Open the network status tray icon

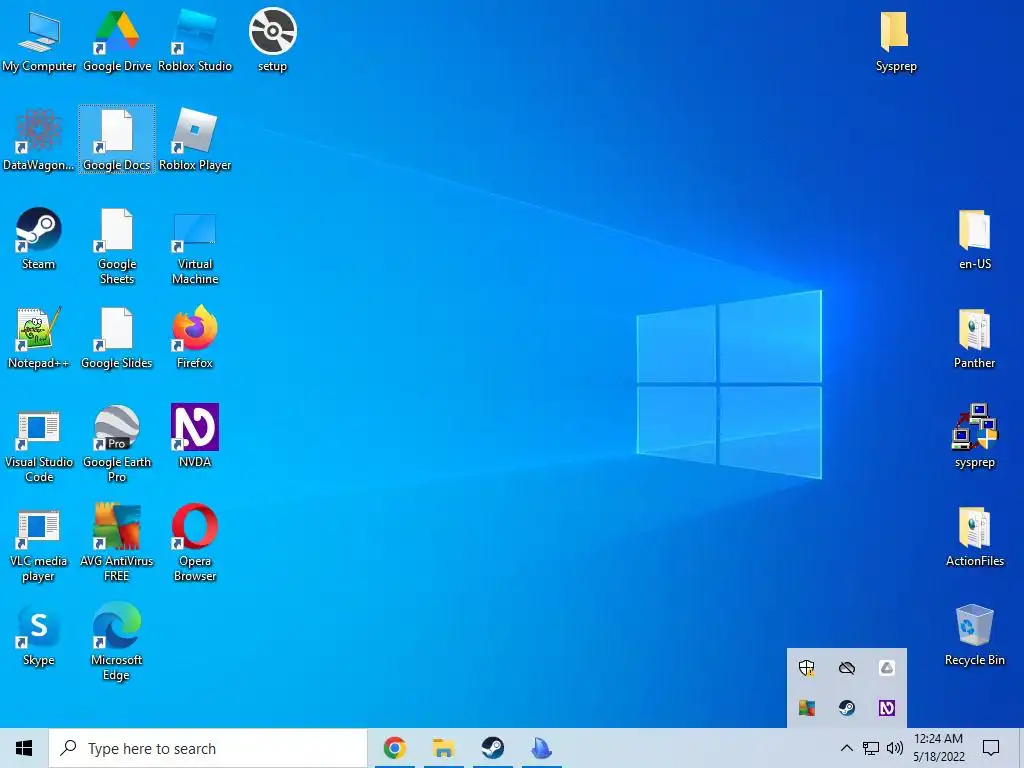(x=871, y=748)
